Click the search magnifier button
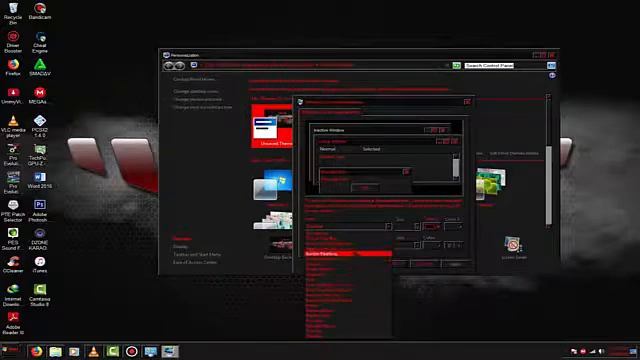This screenshot has width=640, height=360. click(551, 66)
